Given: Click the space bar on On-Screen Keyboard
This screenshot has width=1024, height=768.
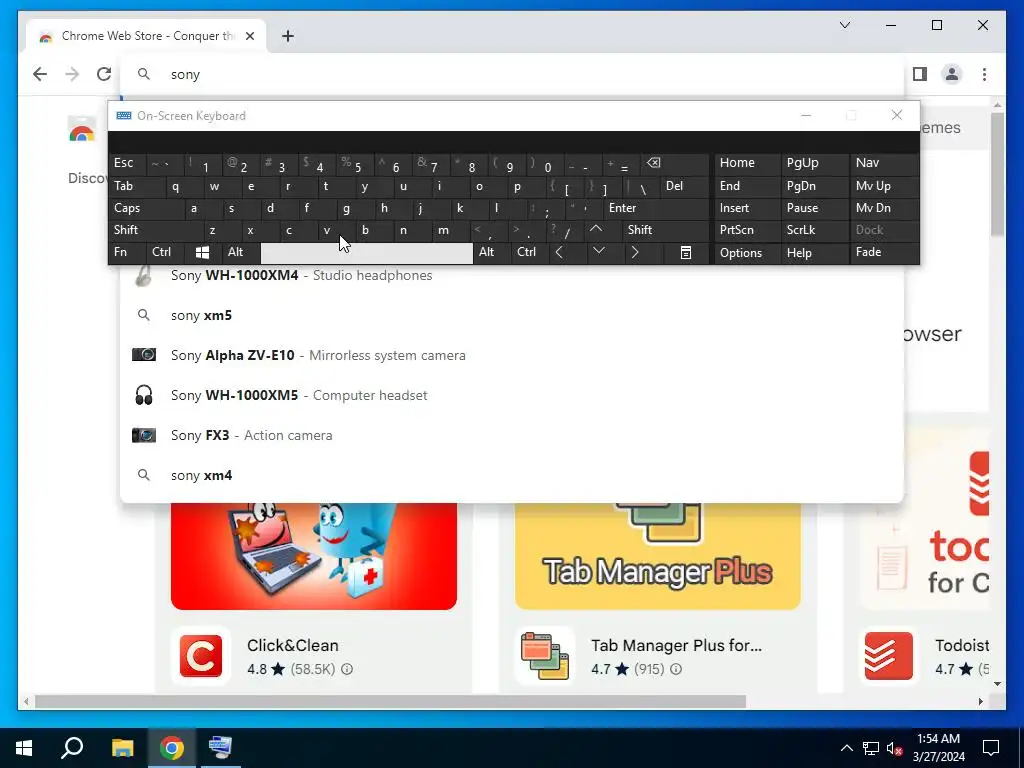Looking at the screenshot, I should [x=366, y=253].
